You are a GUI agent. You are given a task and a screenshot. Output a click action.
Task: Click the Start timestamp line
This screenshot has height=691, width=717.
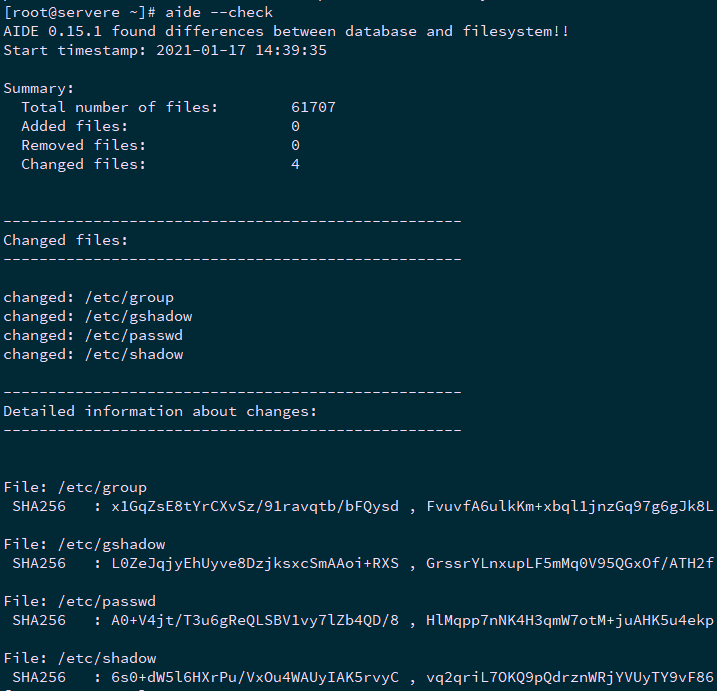click(x=165, y=50)
